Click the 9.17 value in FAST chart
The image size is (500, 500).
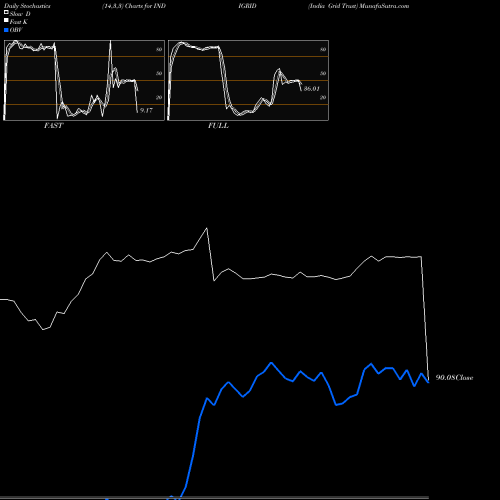pyautogui.click(x=146, y=110)
